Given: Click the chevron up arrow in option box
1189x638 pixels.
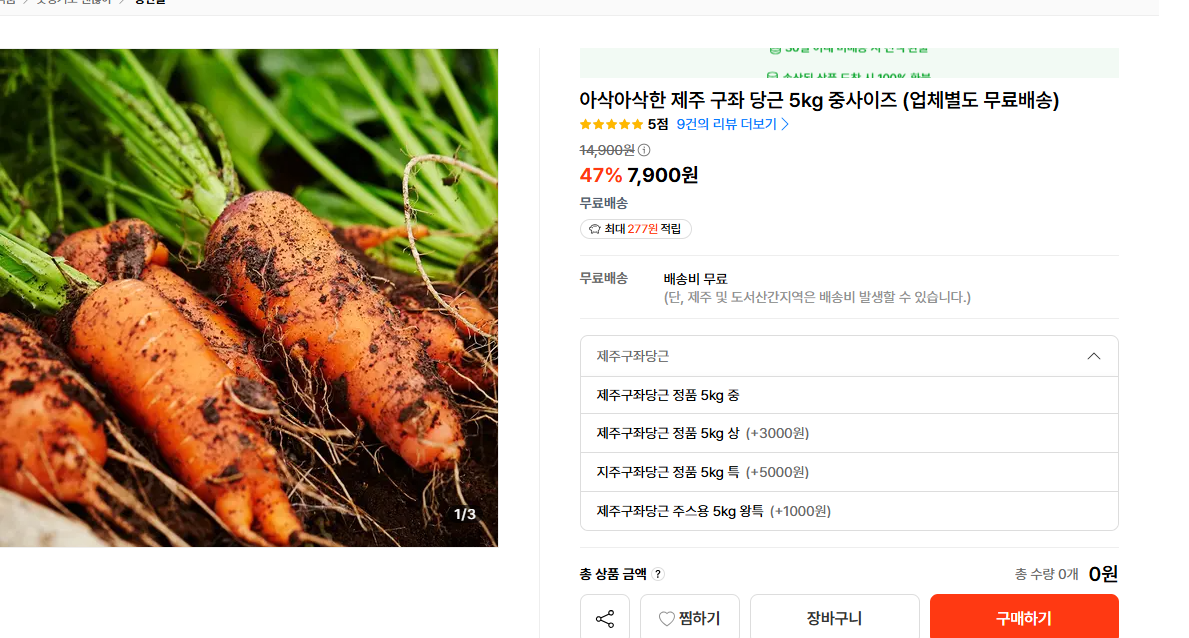Looking at the screenshot, I should 1093,356.
